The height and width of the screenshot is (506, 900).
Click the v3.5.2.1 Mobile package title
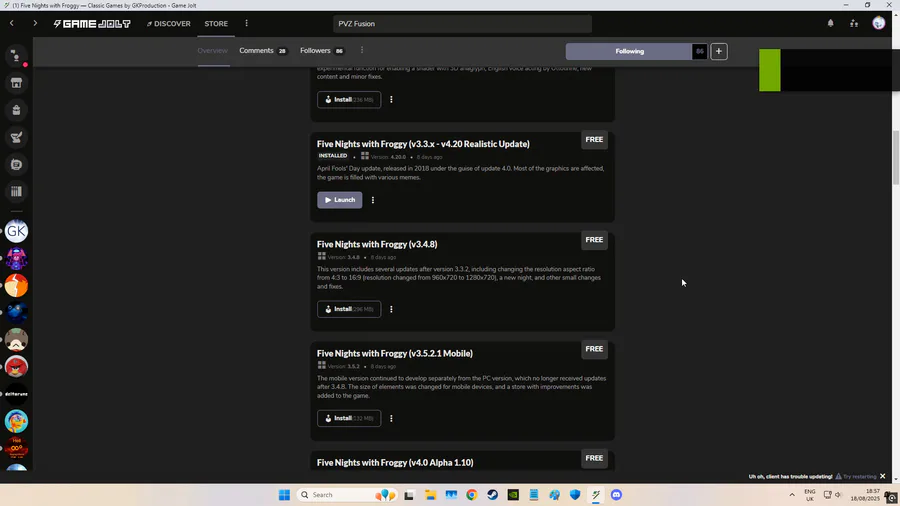tap(395, 353)
